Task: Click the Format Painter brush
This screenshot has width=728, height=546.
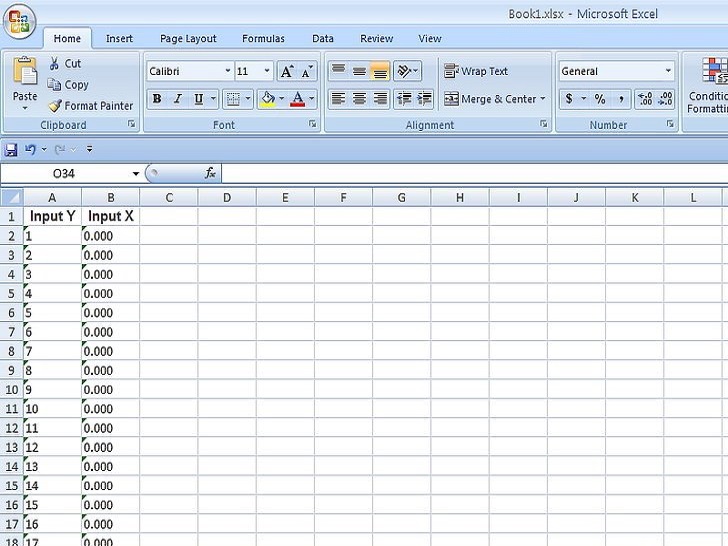Action: point(56,106)
